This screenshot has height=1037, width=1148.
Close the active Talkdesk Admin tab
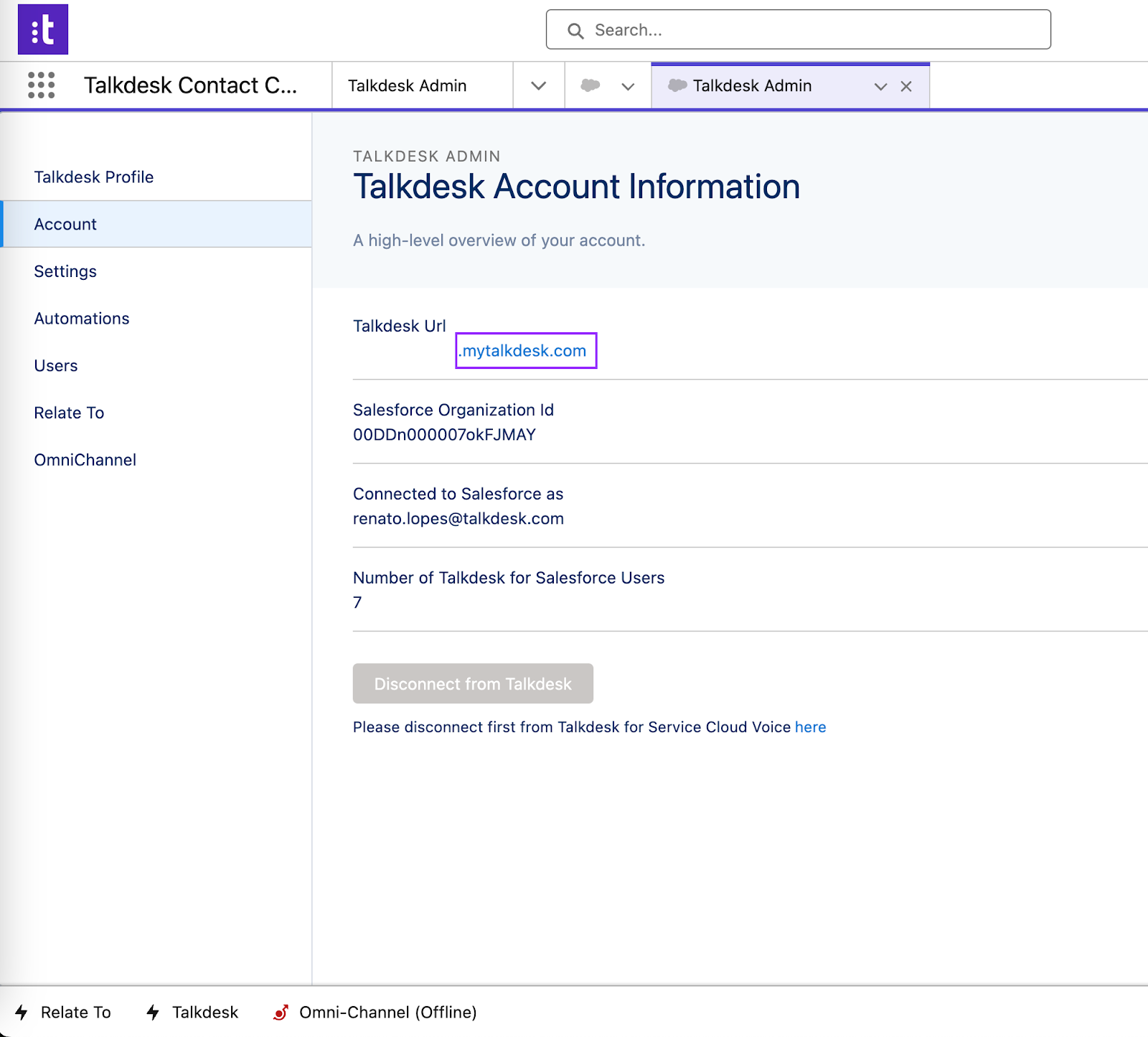pos(906,86)
